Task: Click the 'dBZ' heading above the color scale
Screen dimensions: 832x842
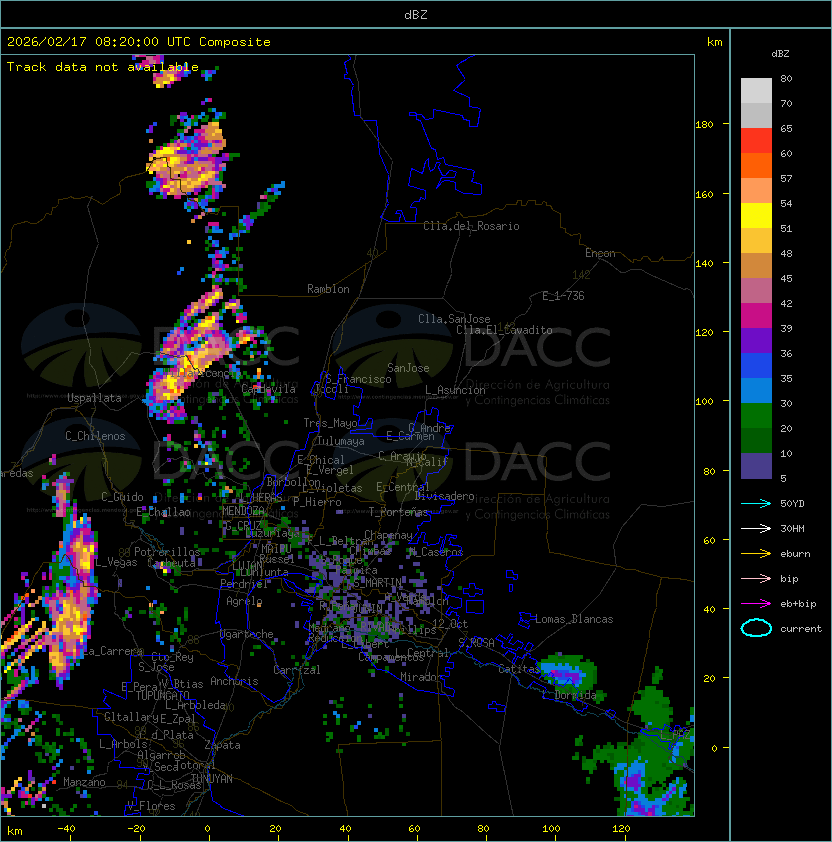Action: click(780, 54)
